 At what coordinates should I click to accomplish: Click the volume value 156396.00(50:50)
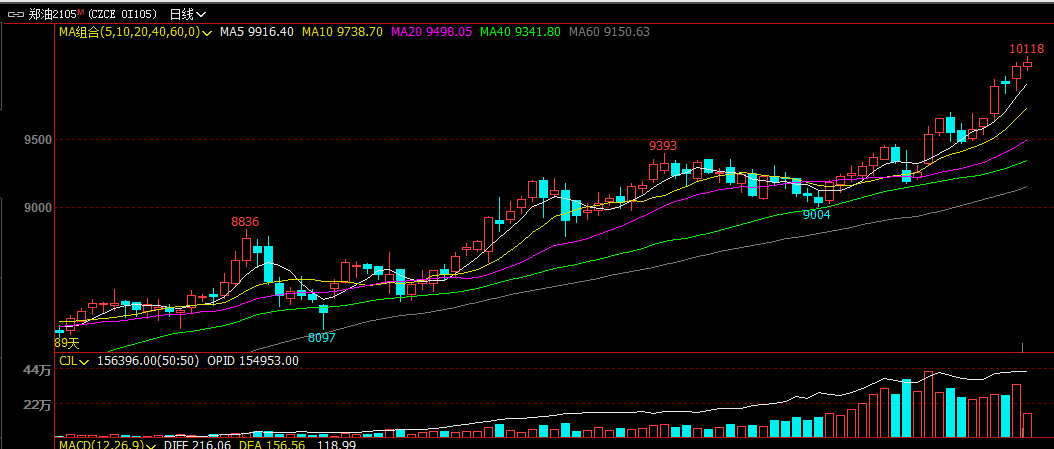(x=148, y=361)
